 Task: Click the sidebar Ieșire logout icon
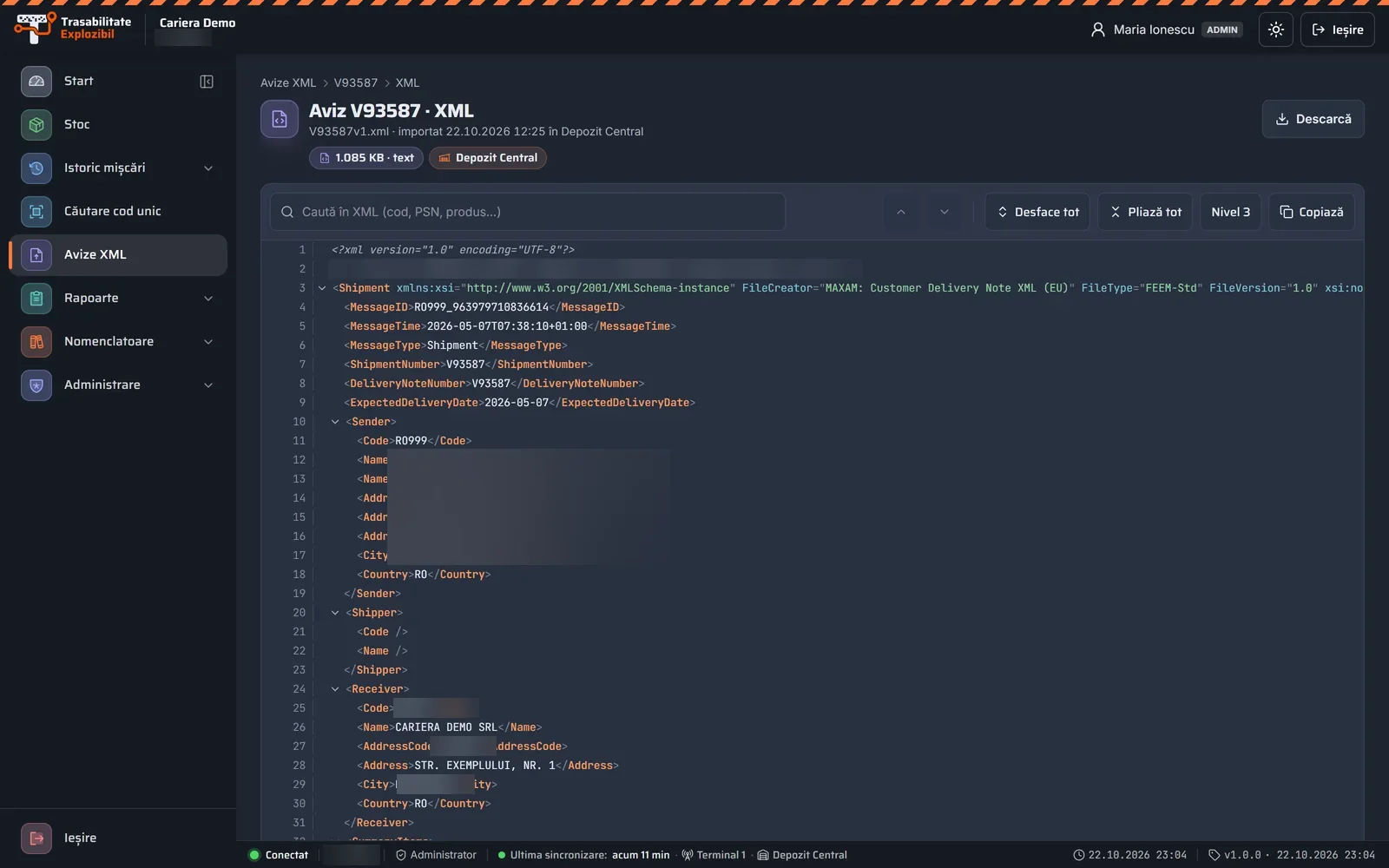tap(36, 838)
